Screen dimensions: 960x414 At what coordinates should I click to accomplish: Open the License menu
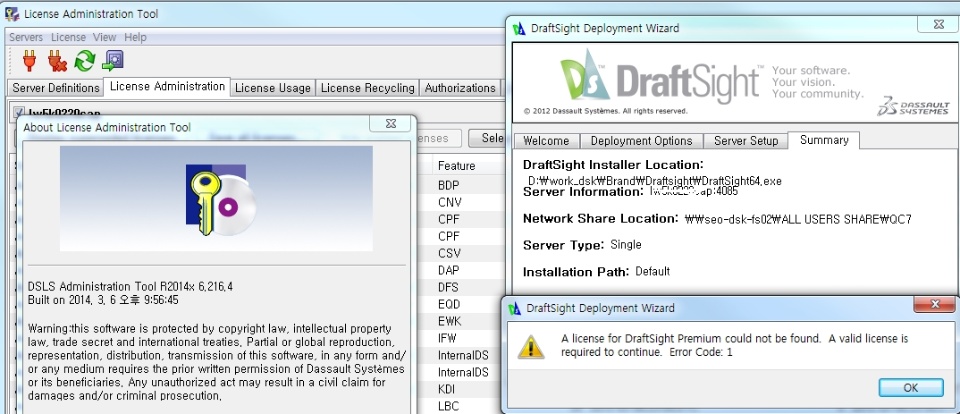point(68,37)
